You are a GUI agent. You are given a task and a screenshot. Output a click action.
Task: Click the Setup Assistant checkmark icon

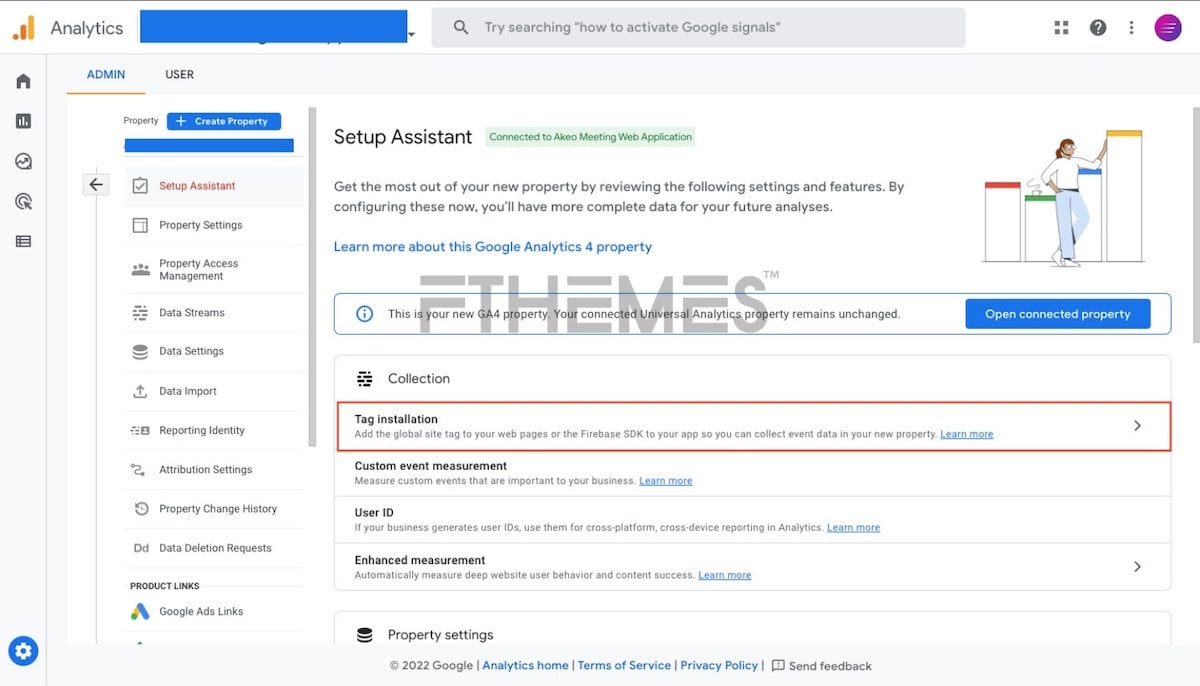click(x=140, y=186)
